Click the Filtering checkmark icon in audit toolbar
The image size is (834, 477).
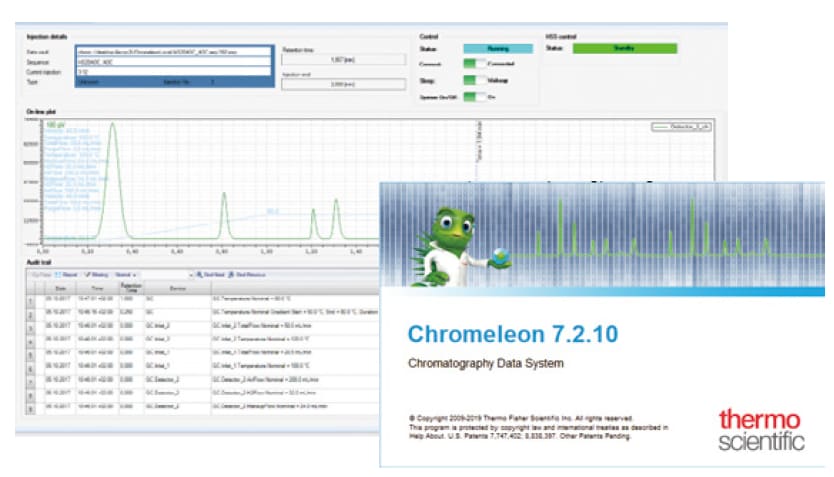click(x=88, y=275)
